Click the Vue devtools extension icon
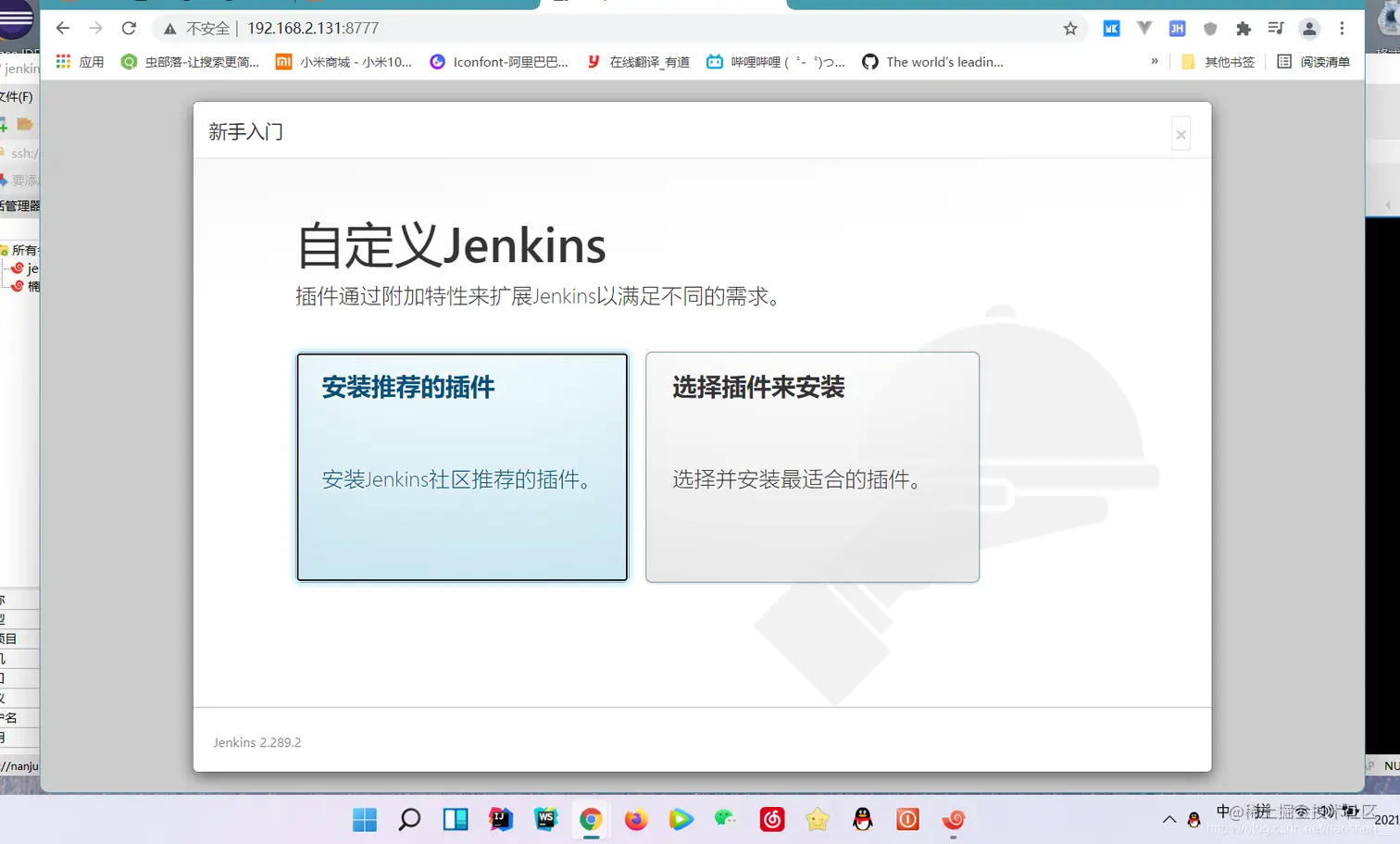 1144,28
